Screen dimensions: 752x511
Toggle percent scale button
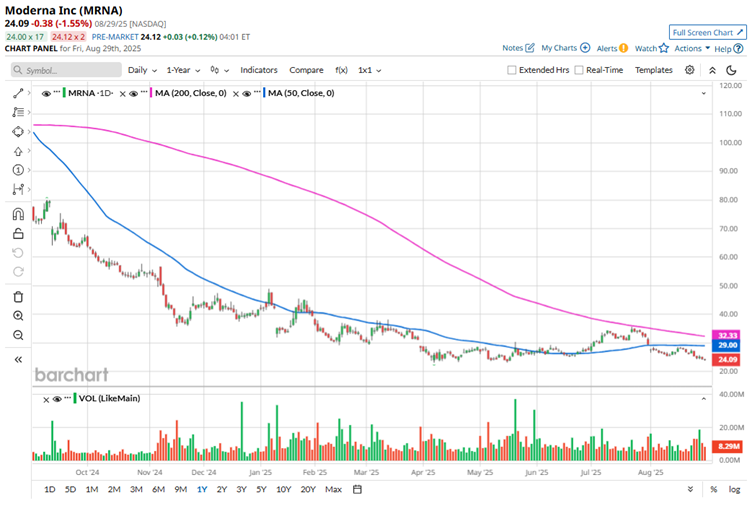(714, 489)
